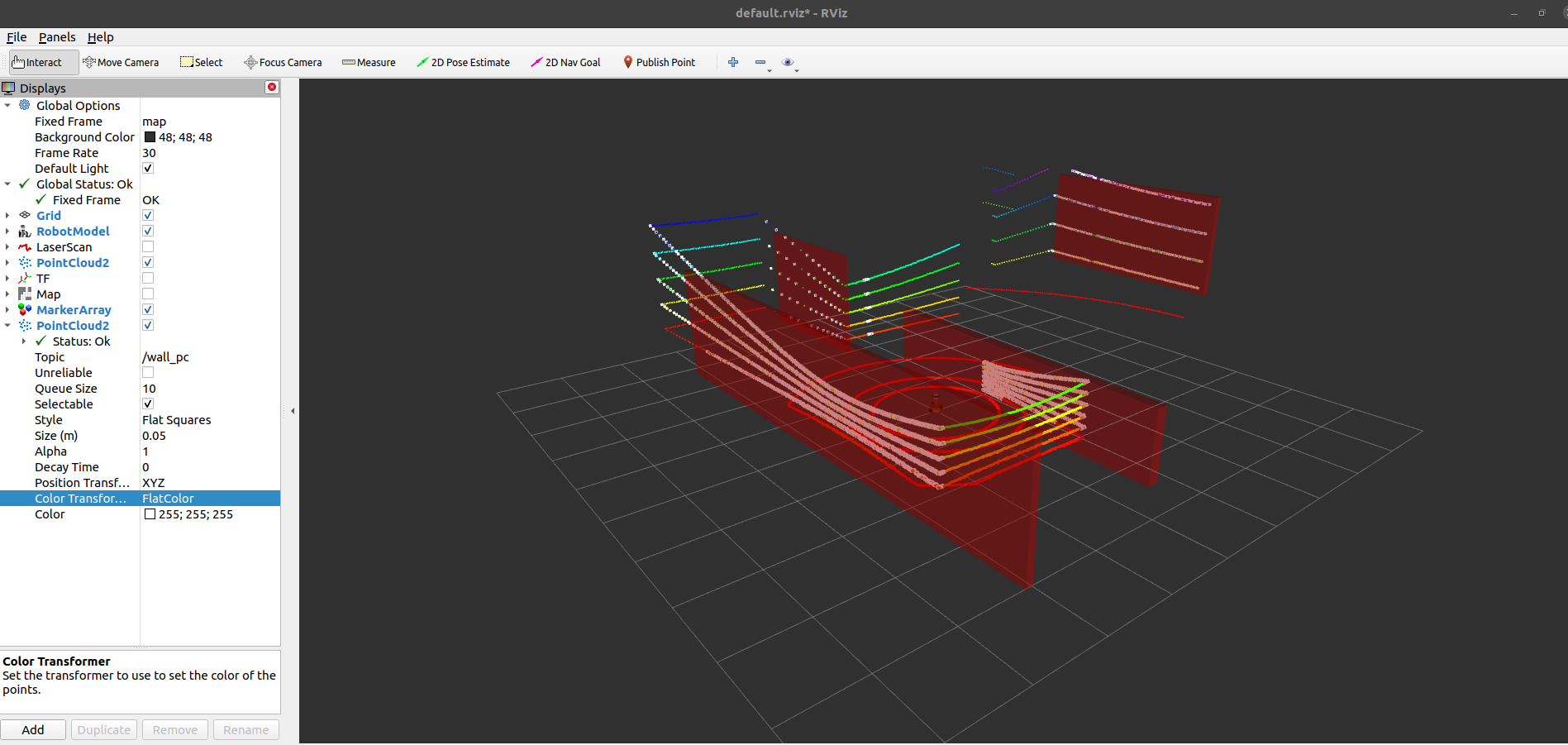Collapse the Global Options section
The image size is (1568, 745).
(x=7, y=106)
